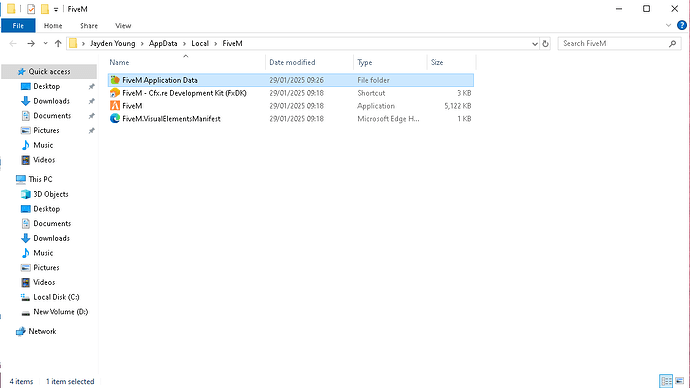
Task: Open the address bar history dropdown
Action: [x=535, y=44]
